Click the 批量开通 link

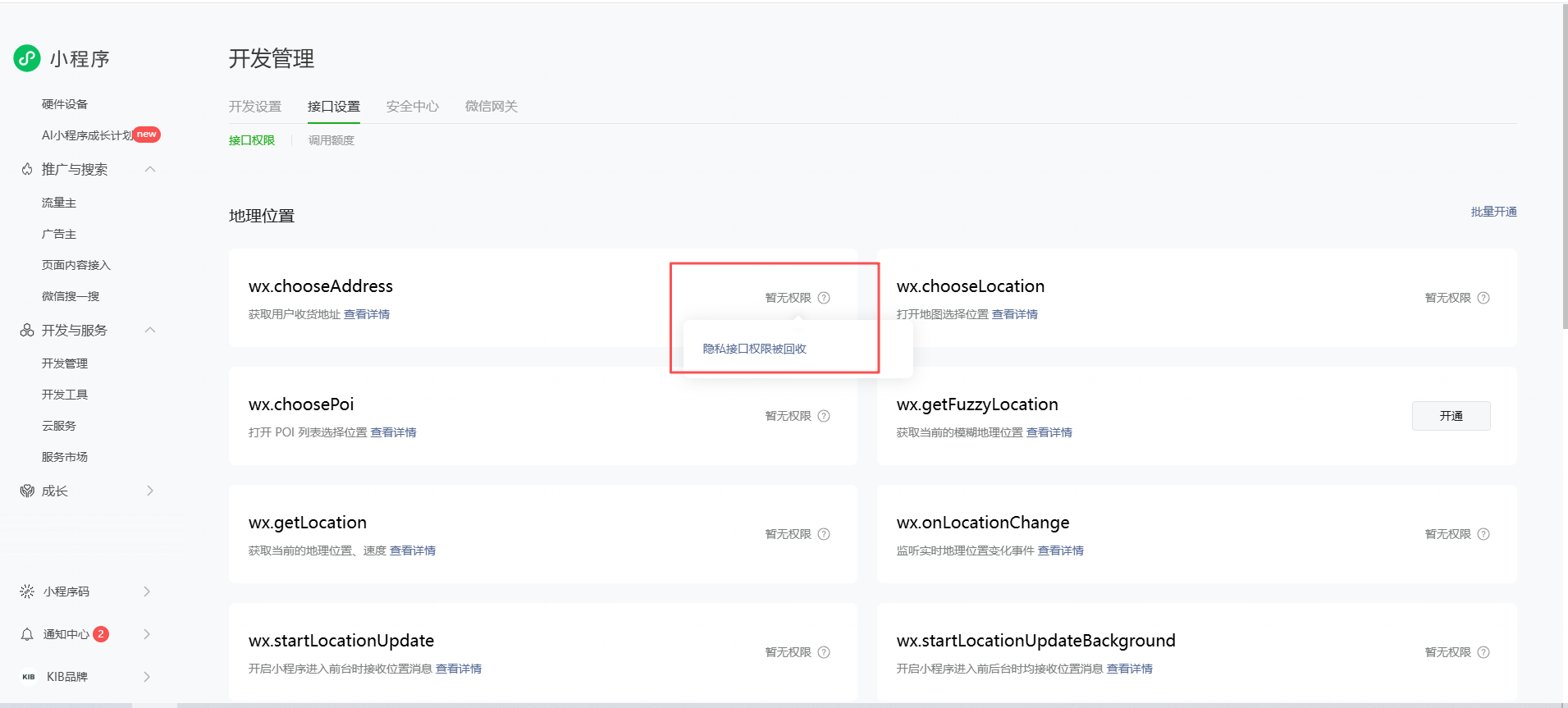coord(1493,212)
